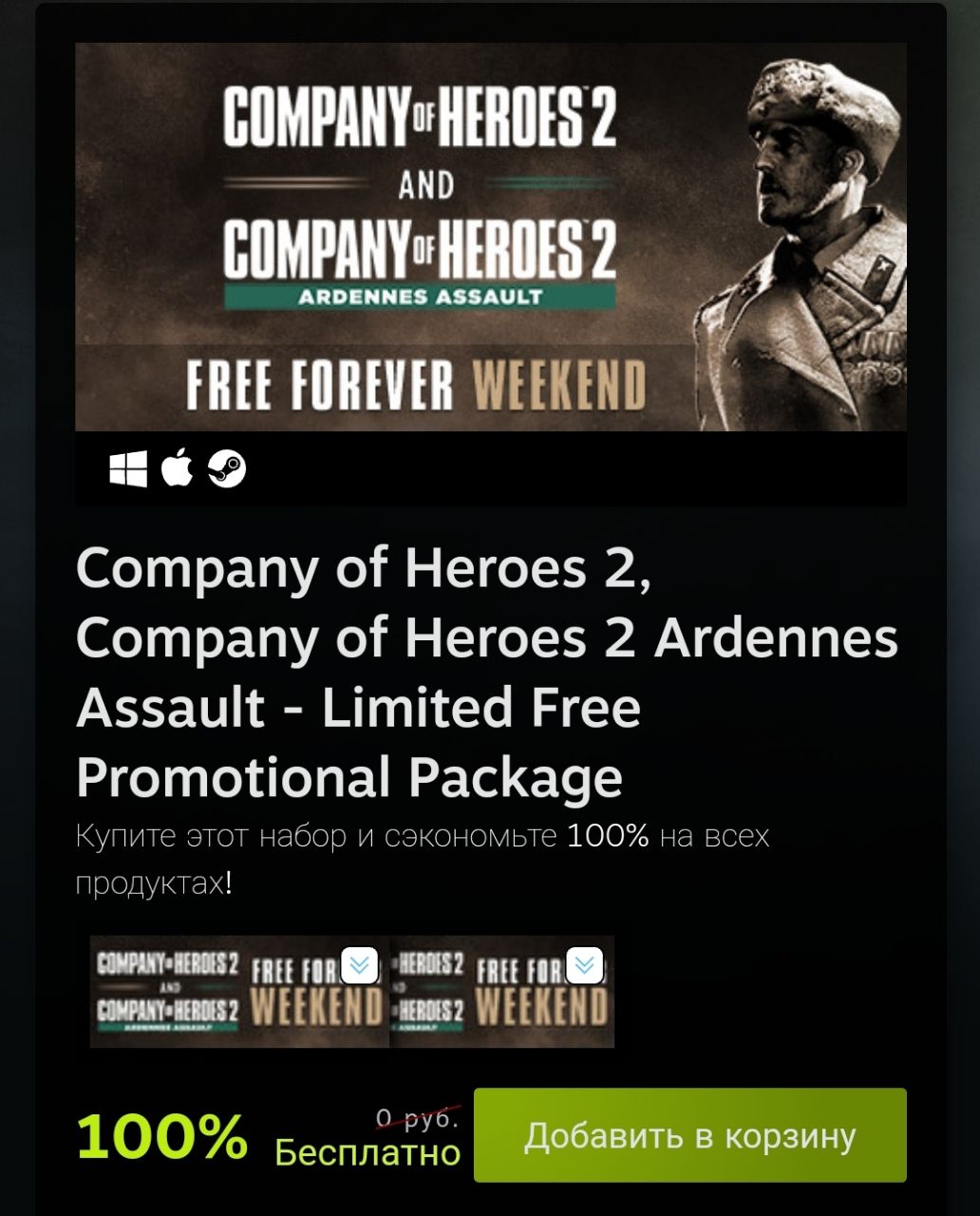Click the crossed-out 0 руб. original price
The width and height of the screenshot is (980, 1216).
418,1119
